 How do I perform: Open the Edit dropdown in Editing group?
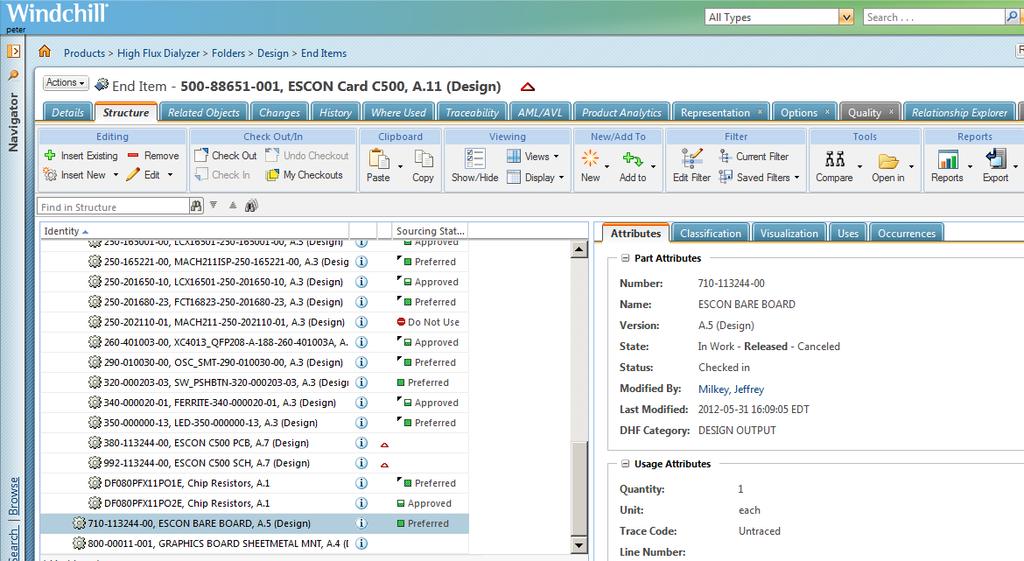click(x=170, y=175)
